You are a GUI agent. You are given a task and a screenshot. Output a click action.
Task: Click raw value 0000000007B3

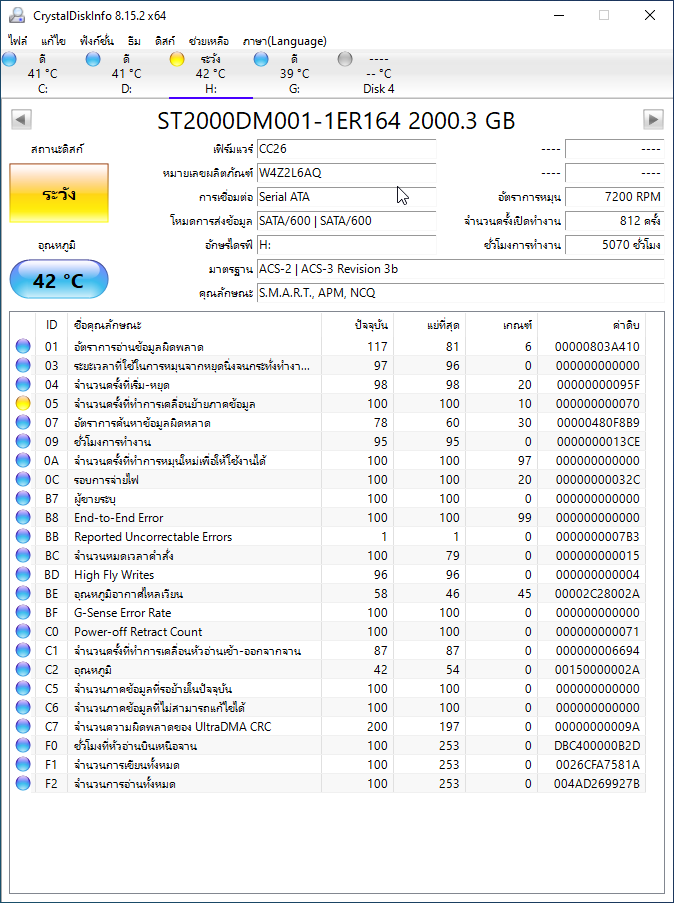click(x=597, y=537)
